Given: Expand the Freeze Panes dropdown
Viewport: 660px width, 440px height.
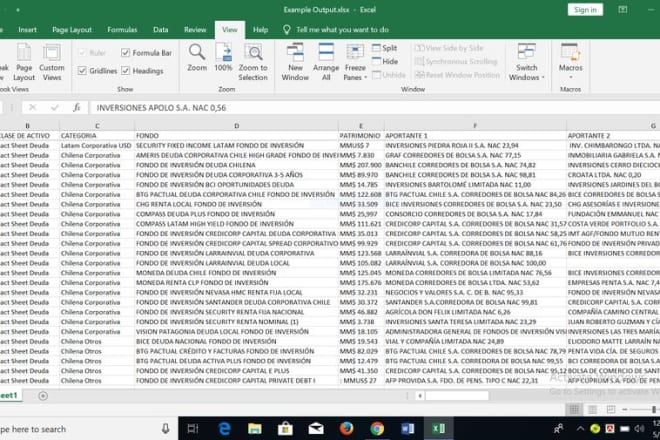Looking at the screenshot, I should point(355,62).
